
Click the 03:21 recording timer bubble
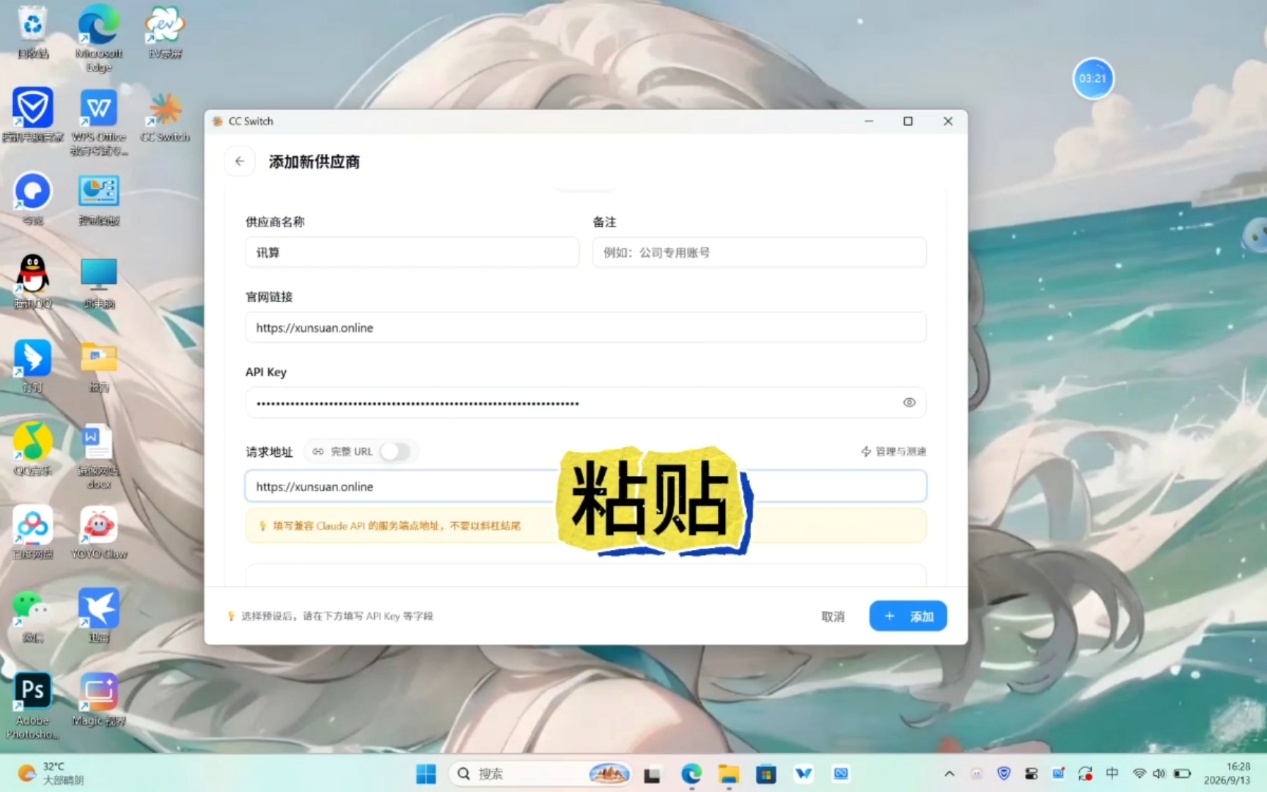pyautogui.click(x=1093, y=78)
